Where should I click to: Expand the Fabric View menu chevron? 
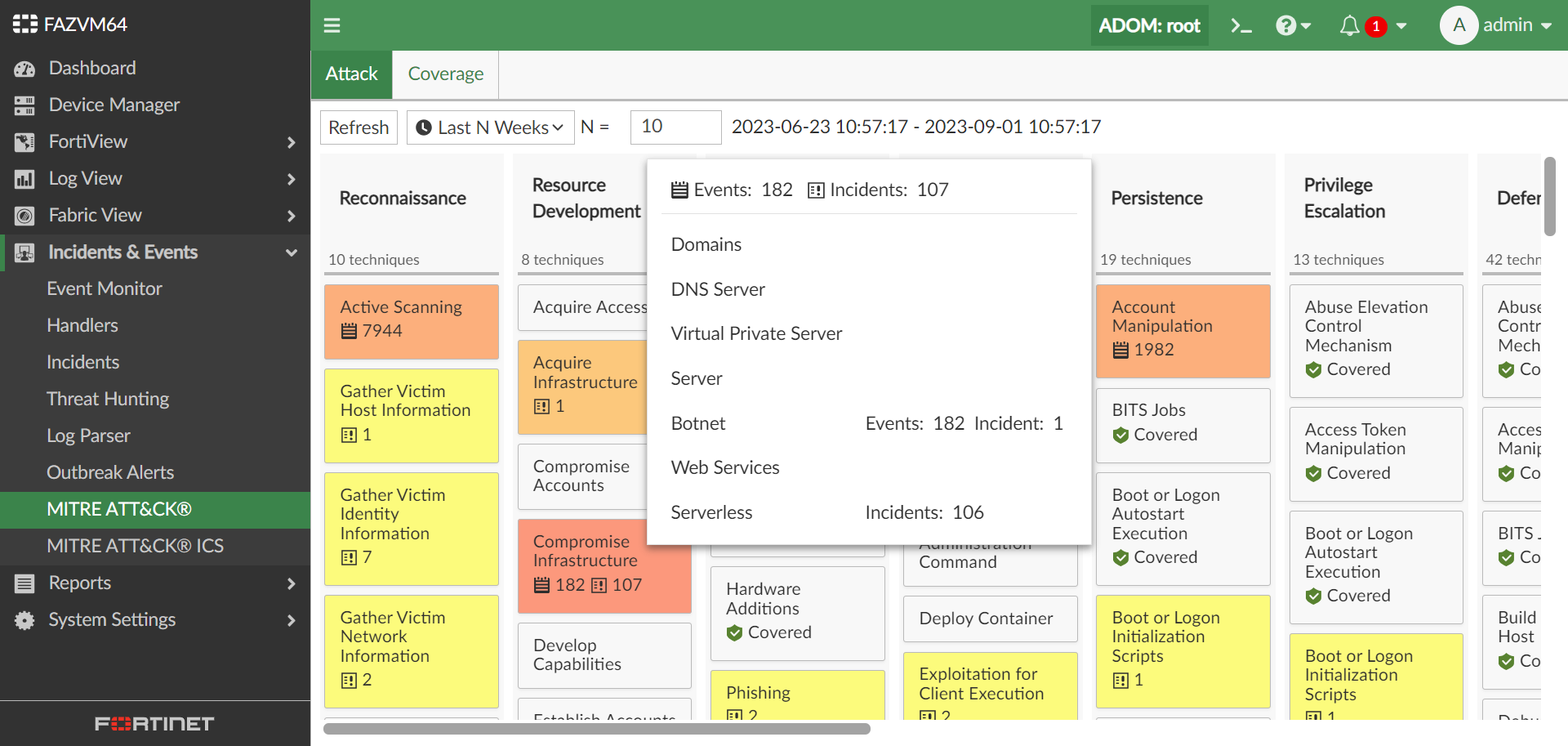(292, 216)
